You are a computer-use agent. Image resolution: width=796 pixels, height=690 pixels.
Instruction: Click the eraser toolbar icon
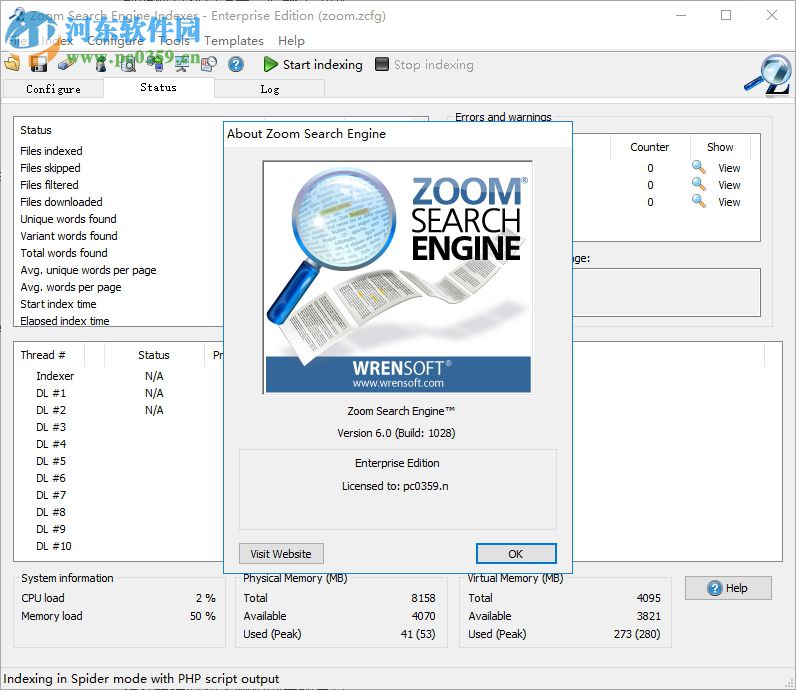click(x=66, y=64)
